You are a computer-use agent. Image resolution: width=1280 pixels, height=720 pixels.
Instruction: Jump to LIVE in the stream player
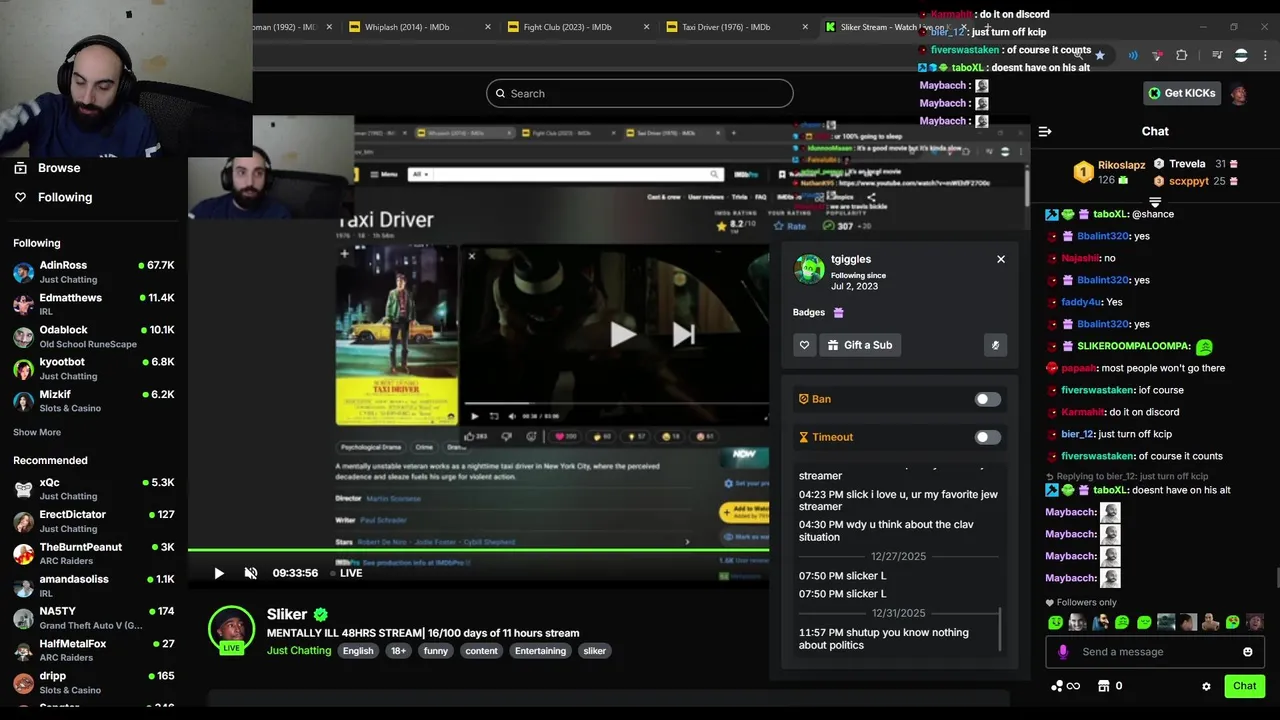click(345, 573)
